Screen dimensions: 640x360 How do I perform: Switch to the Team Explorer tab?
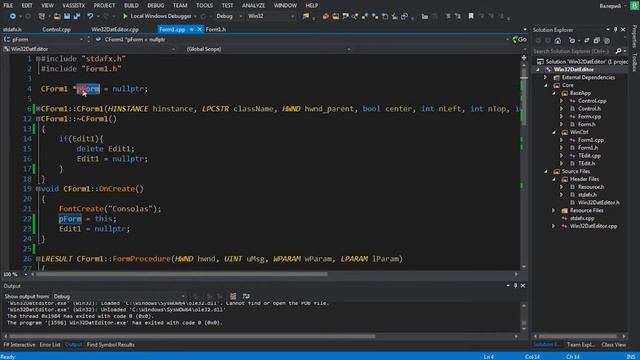point(581,345)
